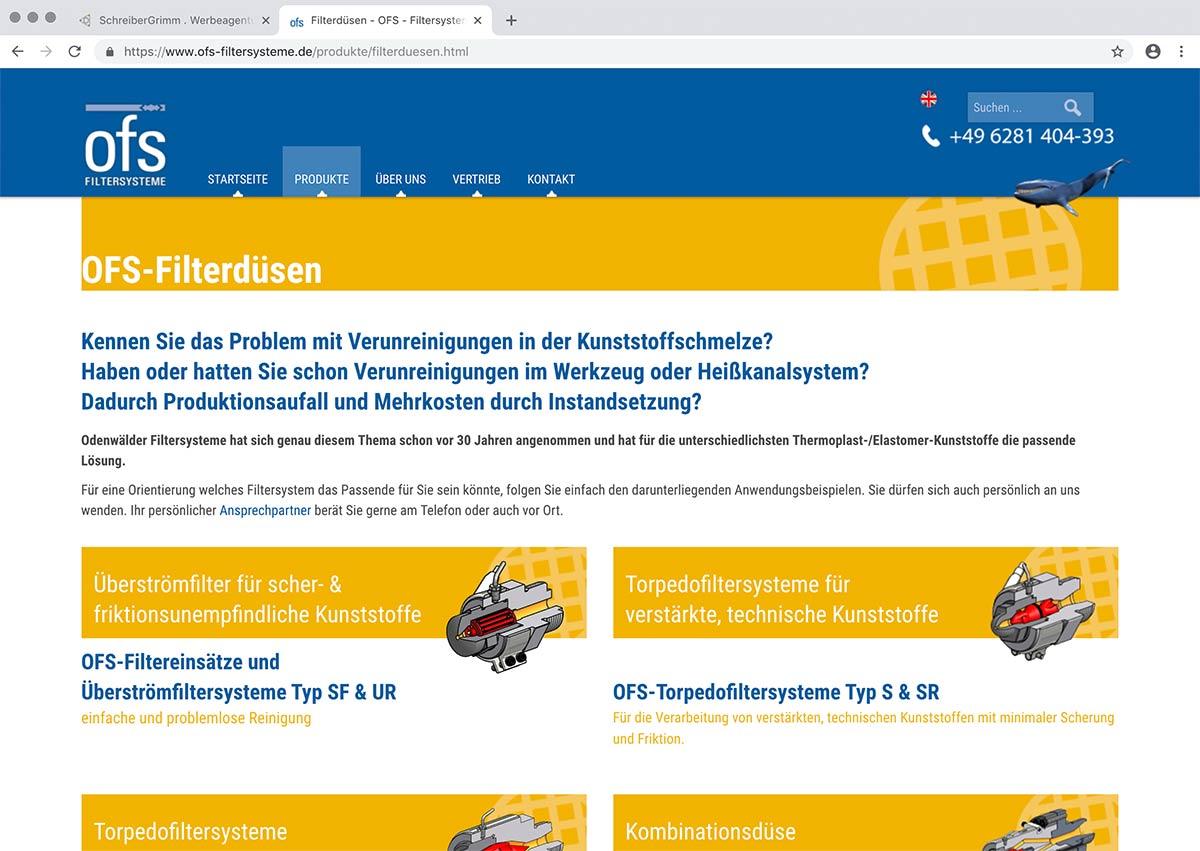1200x851 pixels.
Task: Open OFS-Torpedofiltersysteme Typ S & SR link
Action: click(775, 692)
